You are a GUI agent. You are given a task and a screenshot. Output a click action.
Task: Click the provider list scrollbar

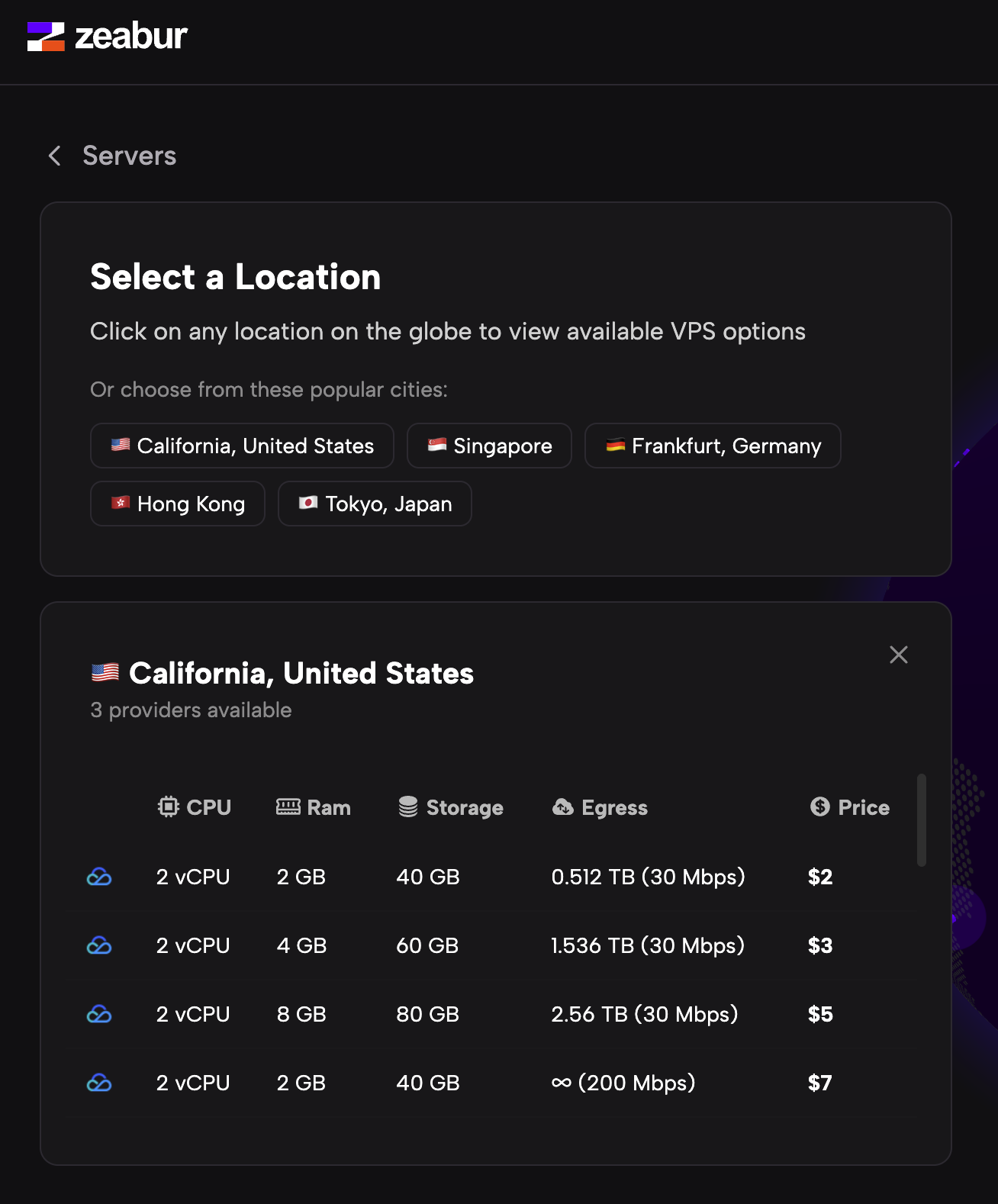(922, 820)
